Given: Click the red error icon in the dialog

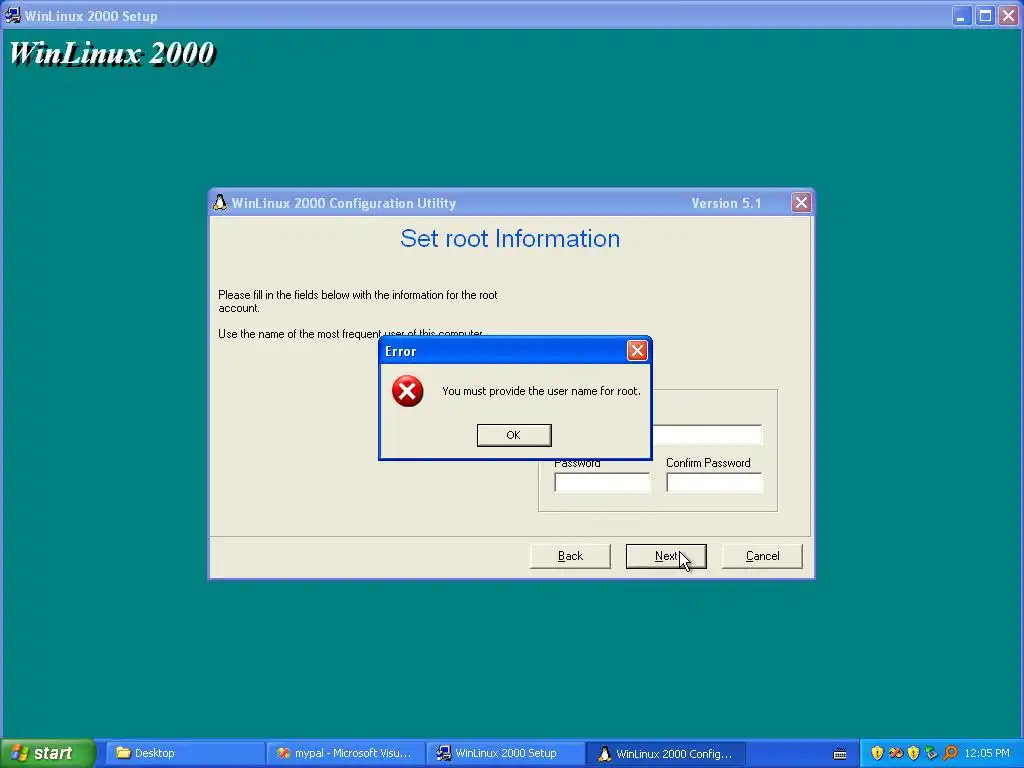Looking at the screenshot, I should click(x=408, y=391).
